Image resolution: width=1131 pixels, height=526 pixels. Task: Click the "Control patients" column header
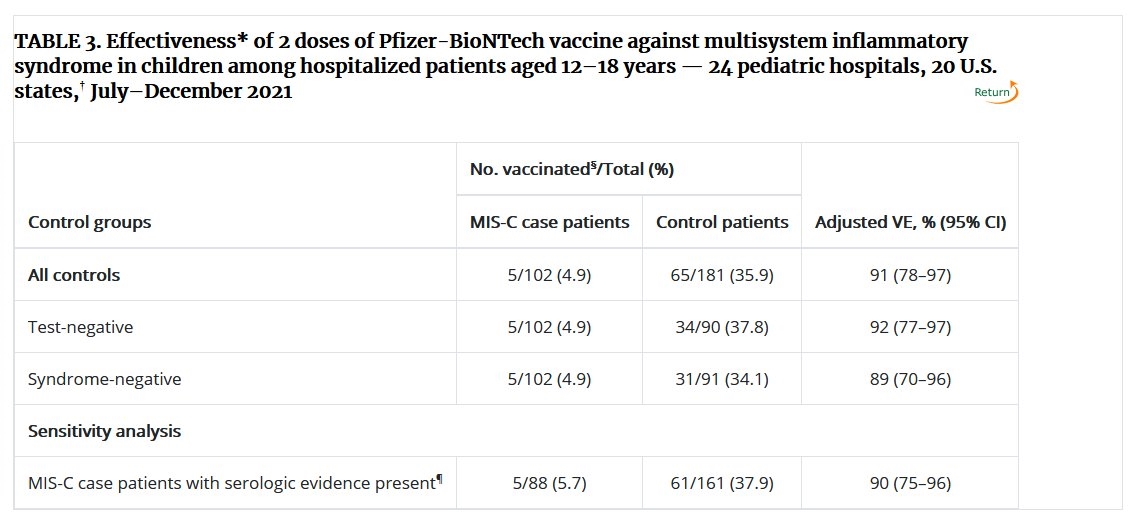click(722, 222)
